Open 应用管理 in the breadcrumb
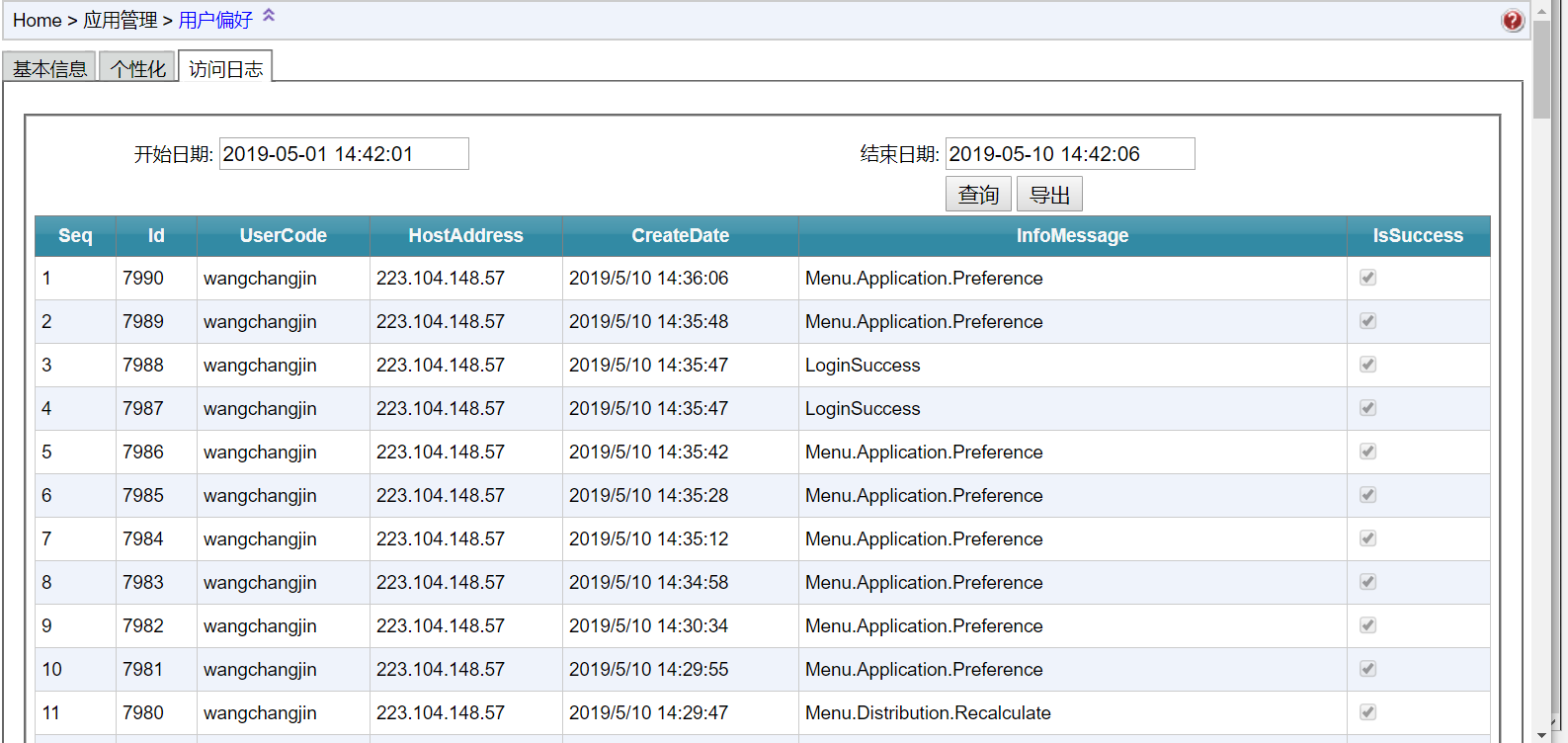The width and height of the screenshot is (1568, 743). coord(121,21)
